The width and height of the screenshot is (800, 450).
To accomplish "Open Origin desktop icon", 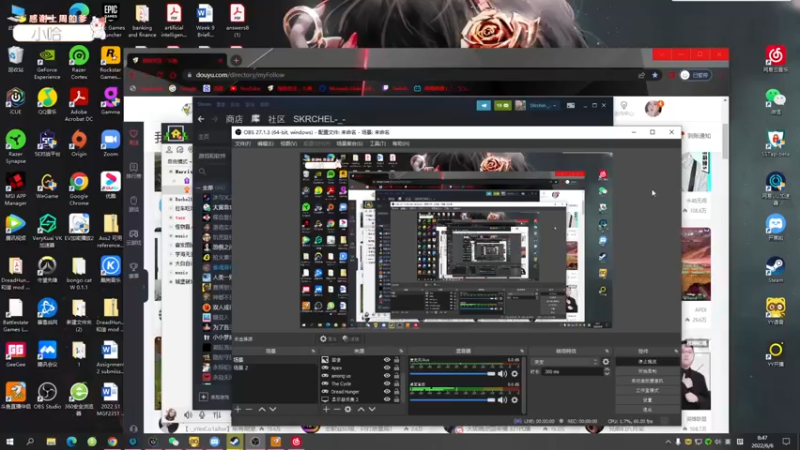I will pos(79,144).
